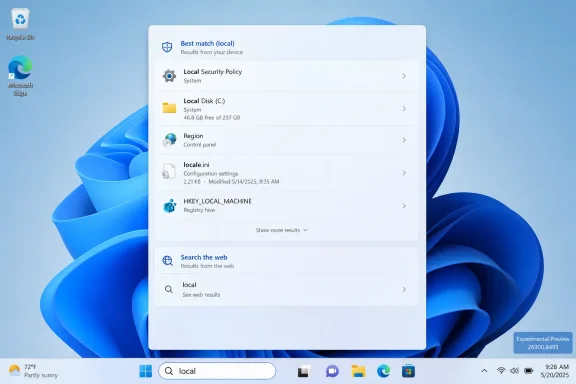
Task: Expand the local web result chevron
Action: pos(404,290)
